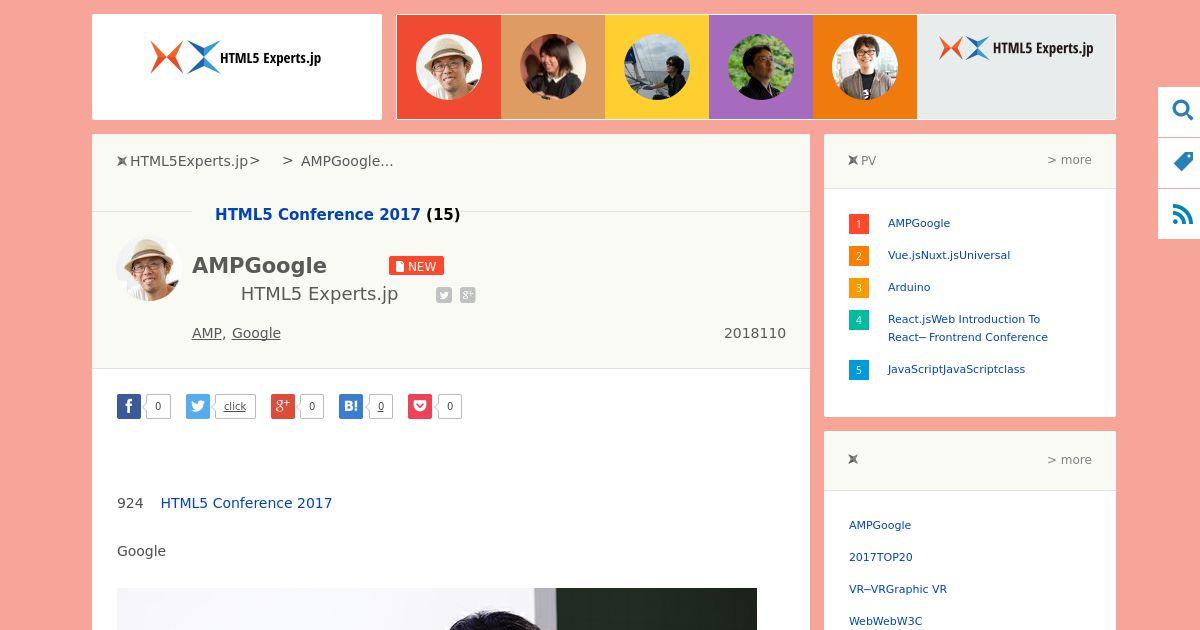Click the date text 2018110

pos(755,333)
